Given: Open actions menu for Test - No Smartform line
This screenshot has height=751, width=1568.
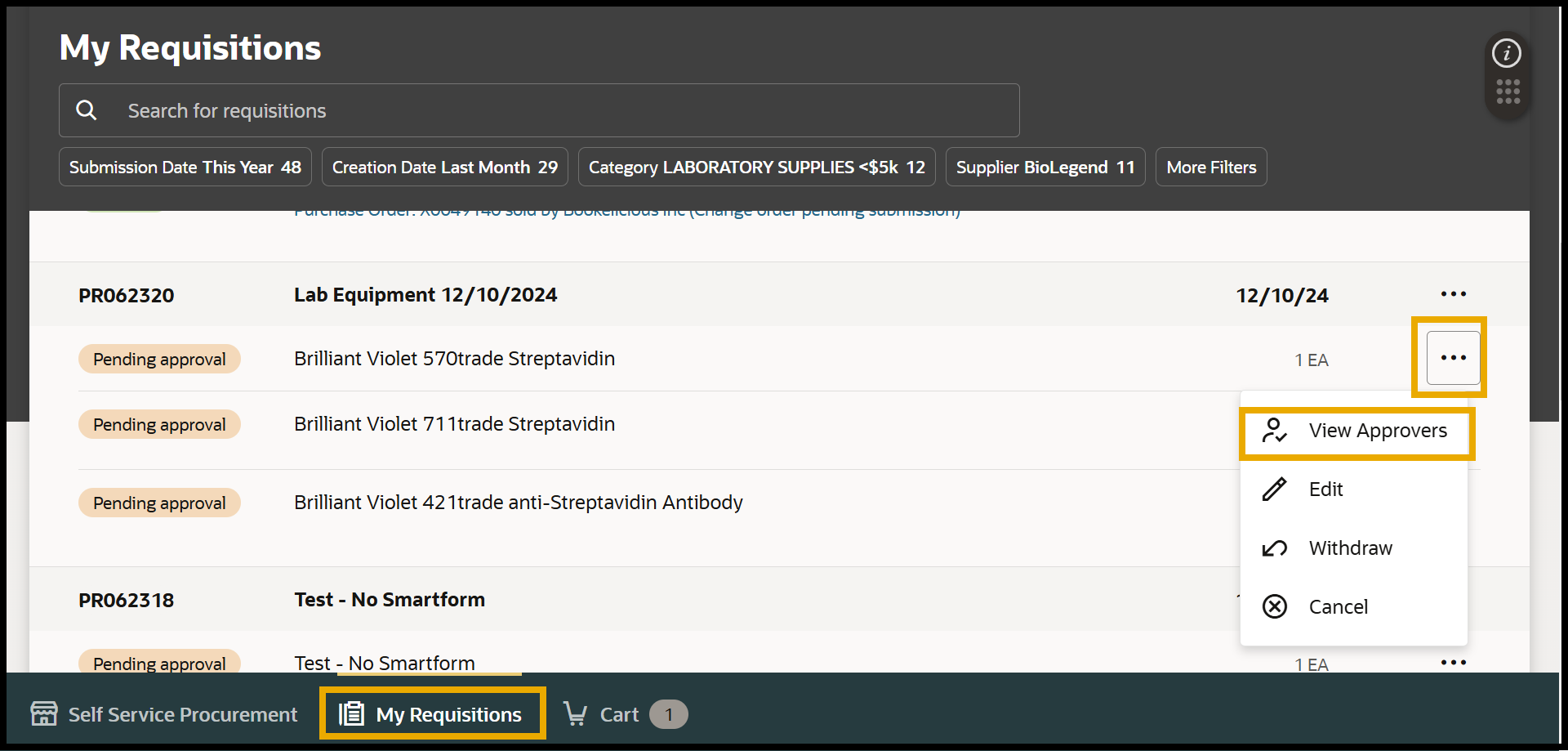Looking at the screenshot, I should tap(1453, 663).
